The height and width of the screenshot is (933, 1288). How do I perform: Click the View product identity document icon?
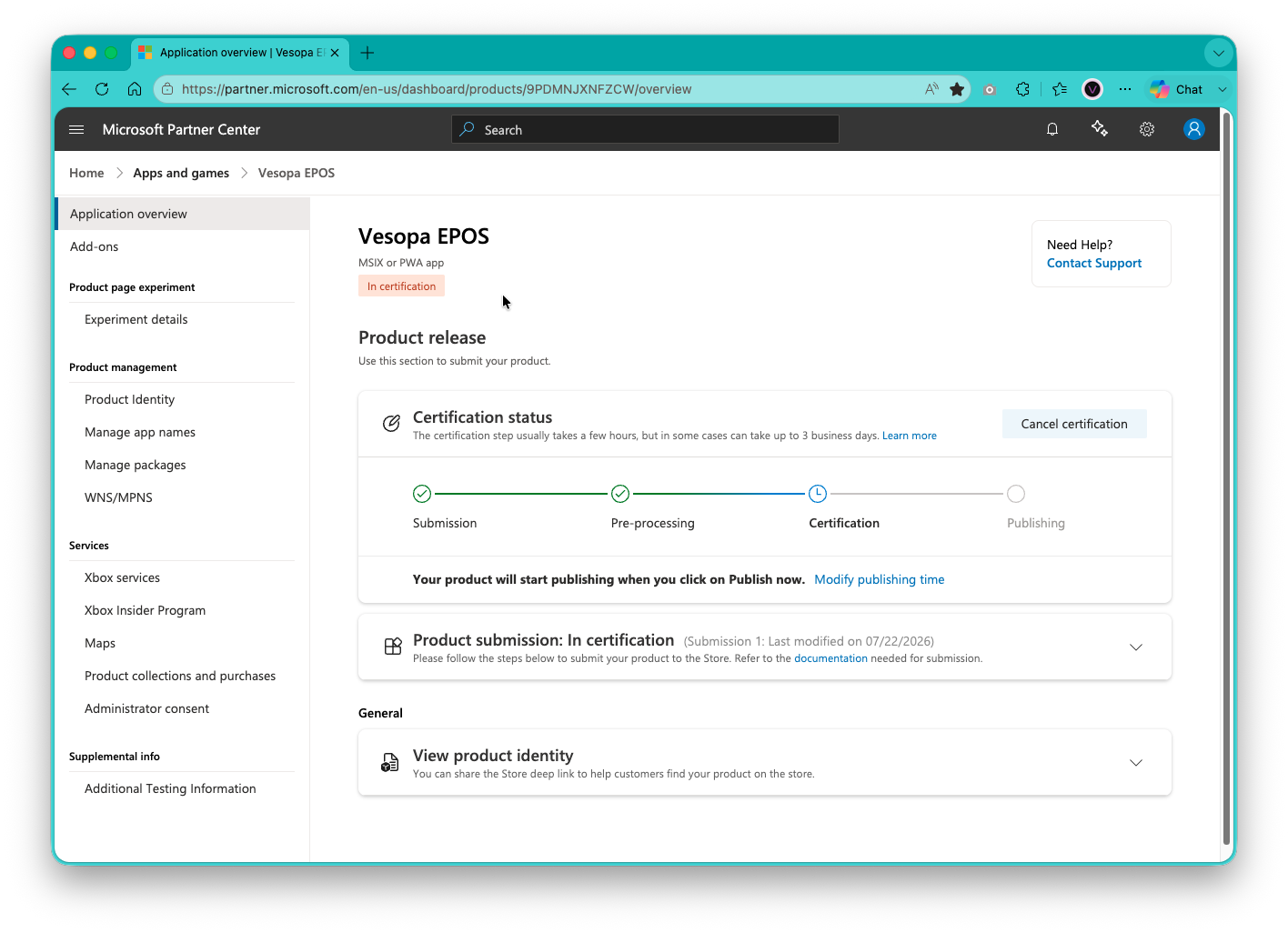pyautogui.click(x=390, y=762)
